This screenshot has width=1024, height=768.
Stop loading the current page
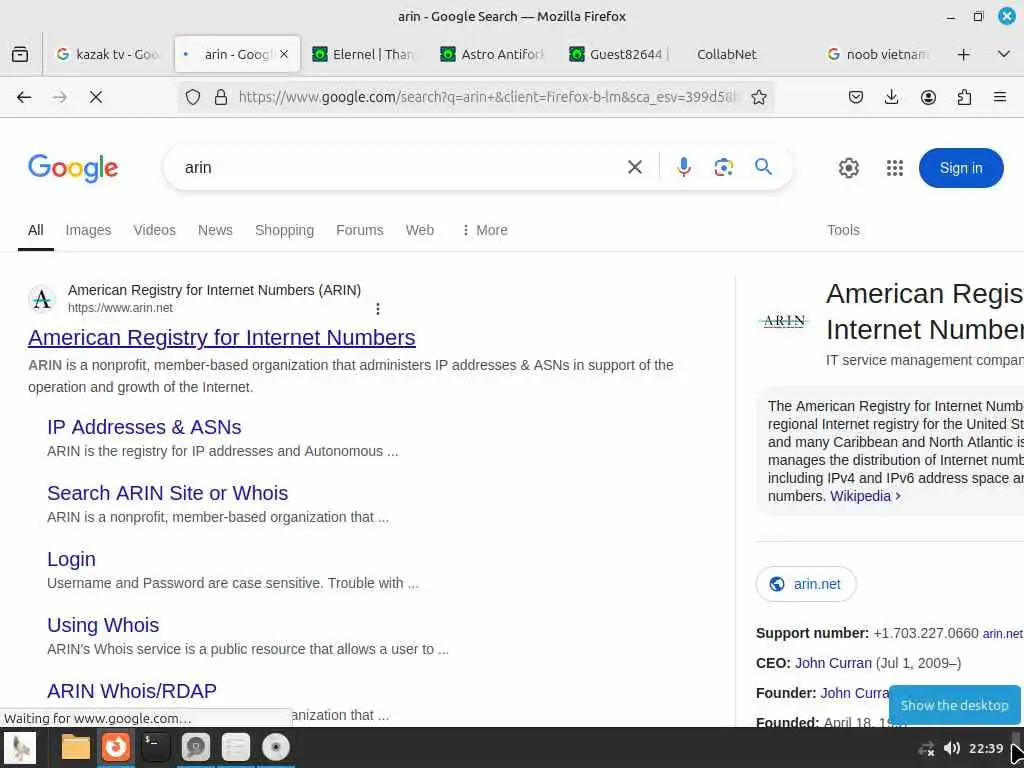pyautogui.click(x=95, y=97)
